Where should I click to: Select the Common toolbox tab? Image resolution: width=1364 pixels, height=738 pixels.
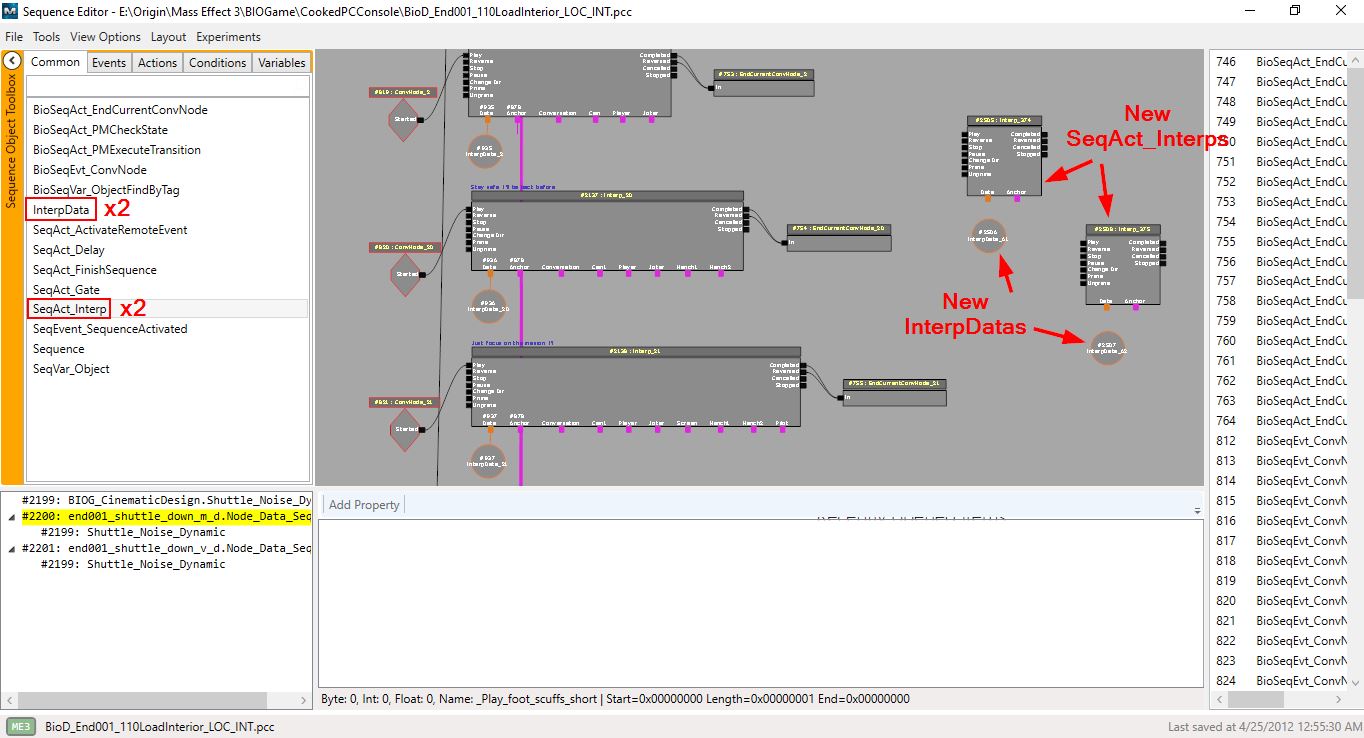click(56, 62)
